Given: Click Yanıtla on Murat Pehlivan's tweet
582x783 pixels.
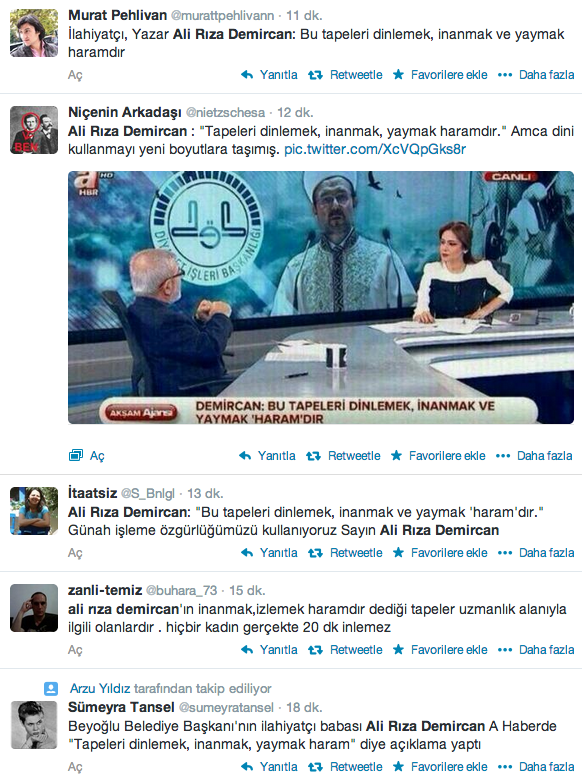Looking at the screenshot, I should (x=278, y=75).
